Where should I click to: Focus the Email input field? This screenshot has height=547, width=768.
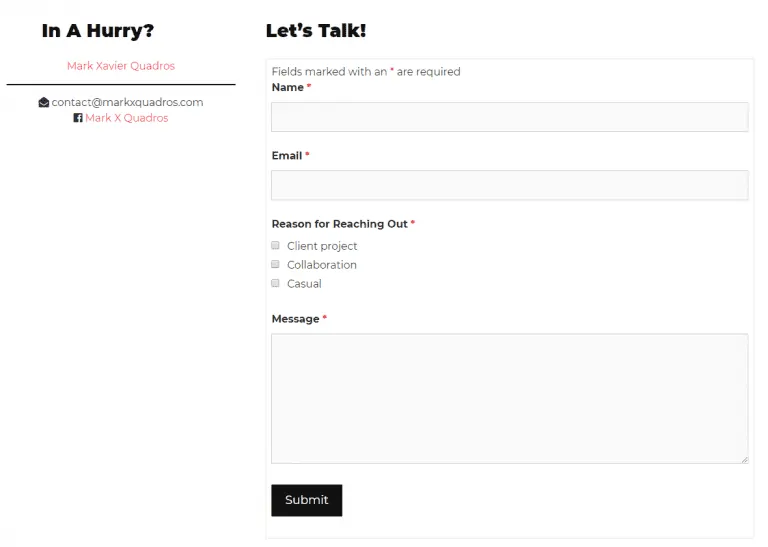[509, 185]
